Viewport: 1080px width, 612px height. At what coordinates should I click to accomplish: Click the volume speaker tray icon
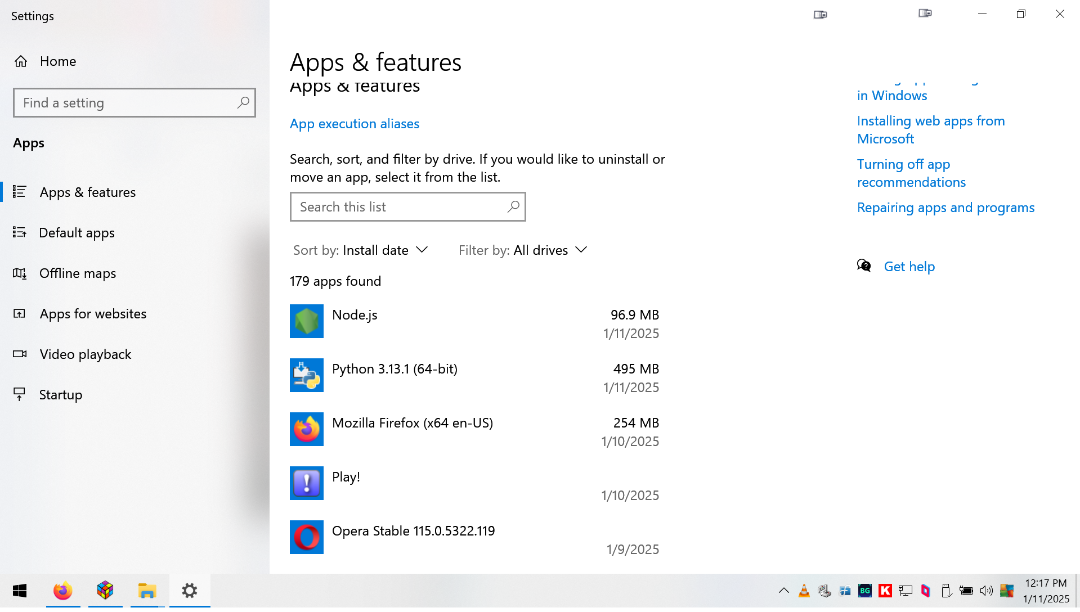pos(986,591)
